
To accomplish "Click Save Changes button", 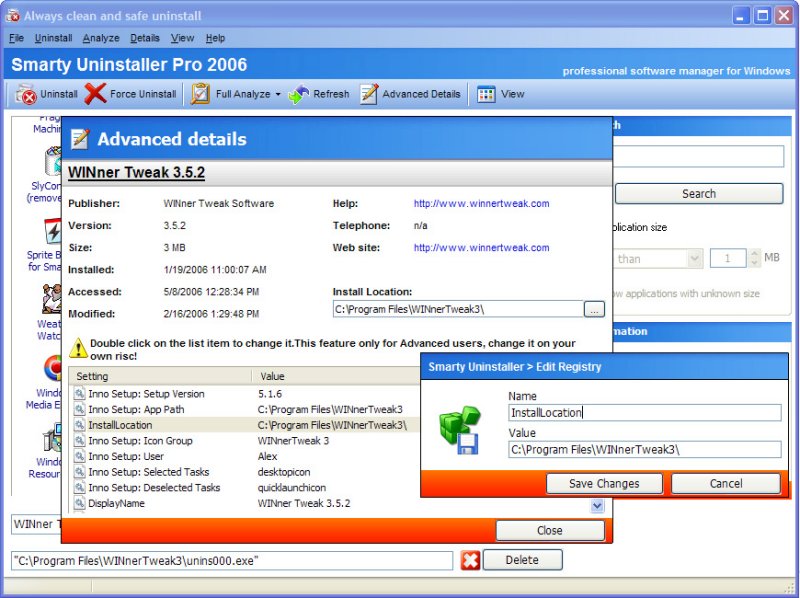I will click(x=604, y=484).
